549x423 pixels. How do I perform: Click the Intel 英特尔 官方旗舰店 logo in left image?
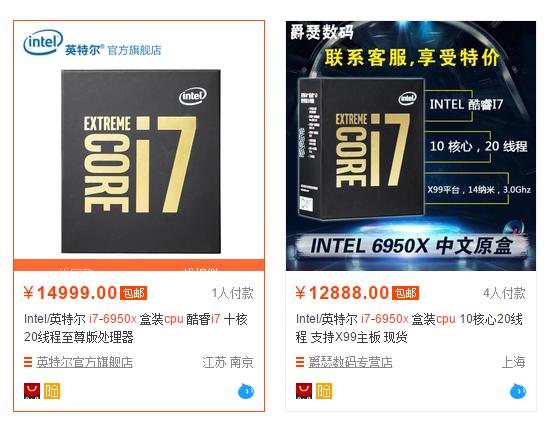[92, 43]
